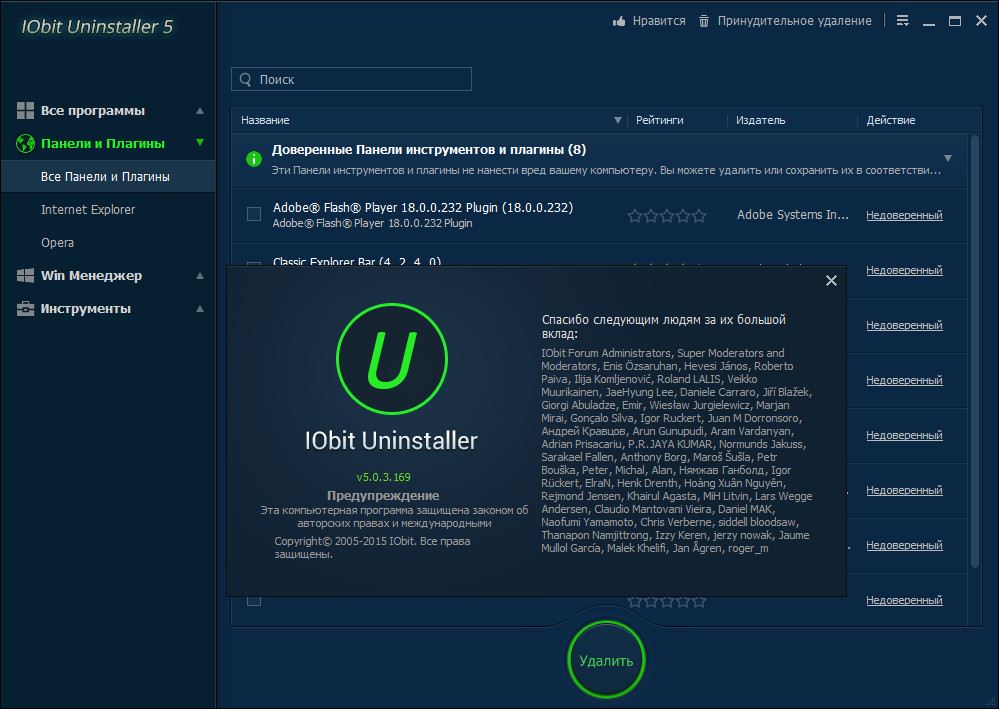999x709 pixels.
Task: Click the thumbs-up Нравится icon
Action: click(x=619, y=21)
